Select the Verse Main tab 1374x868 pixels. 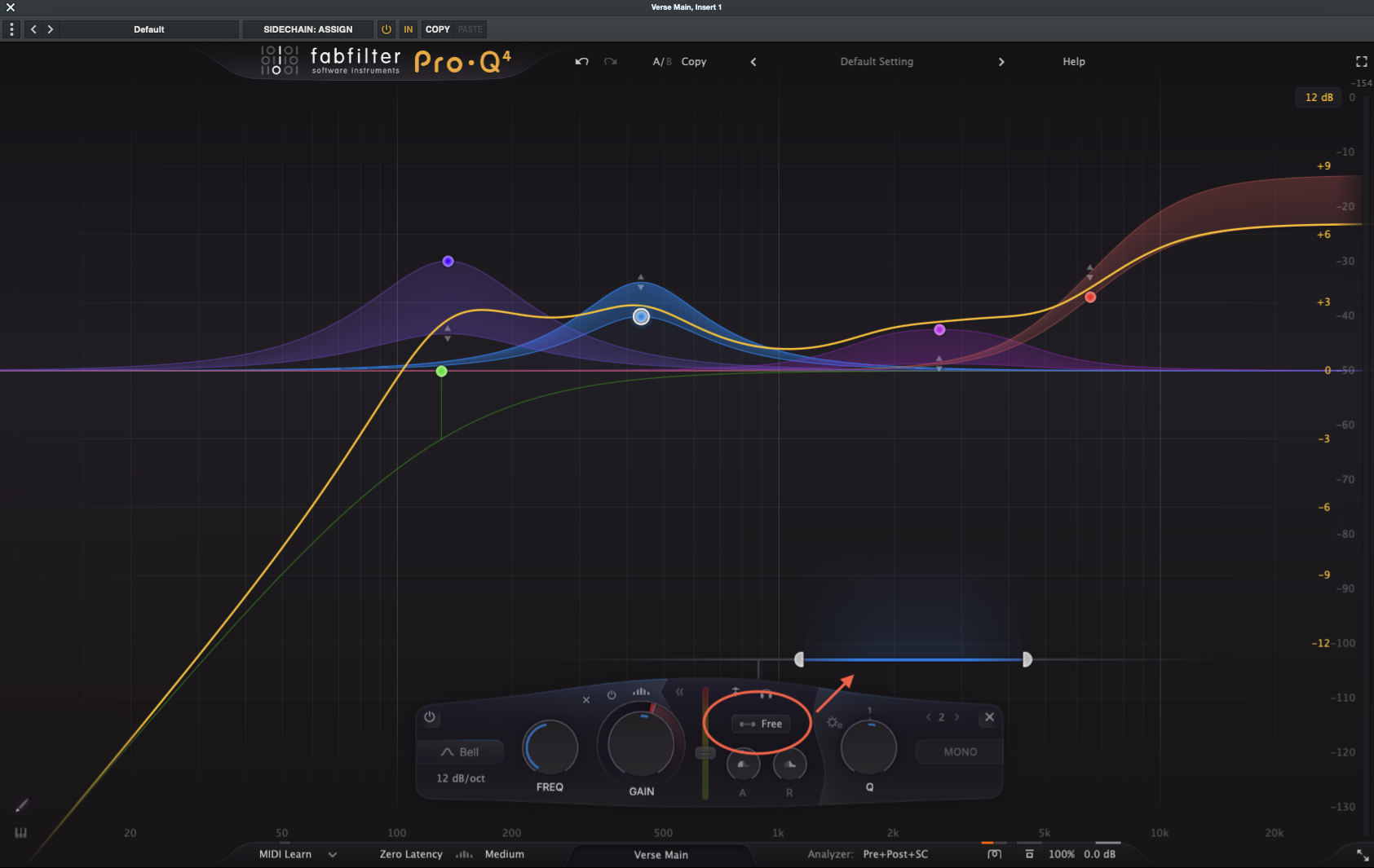661,854
